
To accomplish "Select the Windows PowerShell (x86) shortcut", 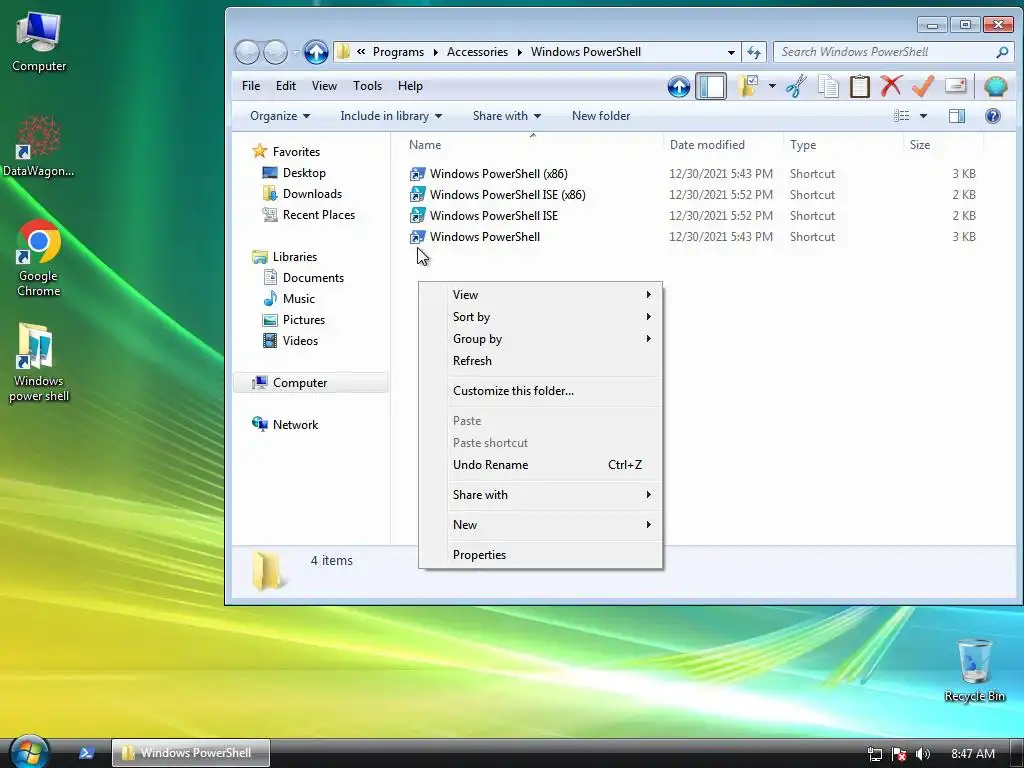I will click(498, 174).
